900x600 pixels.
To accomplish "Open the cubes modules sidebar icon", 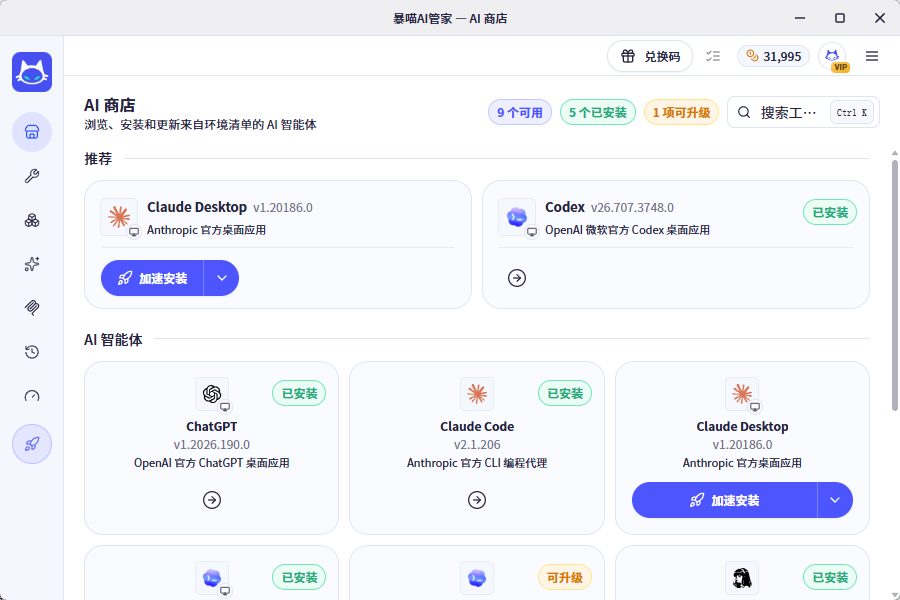I will pos(32,220).
